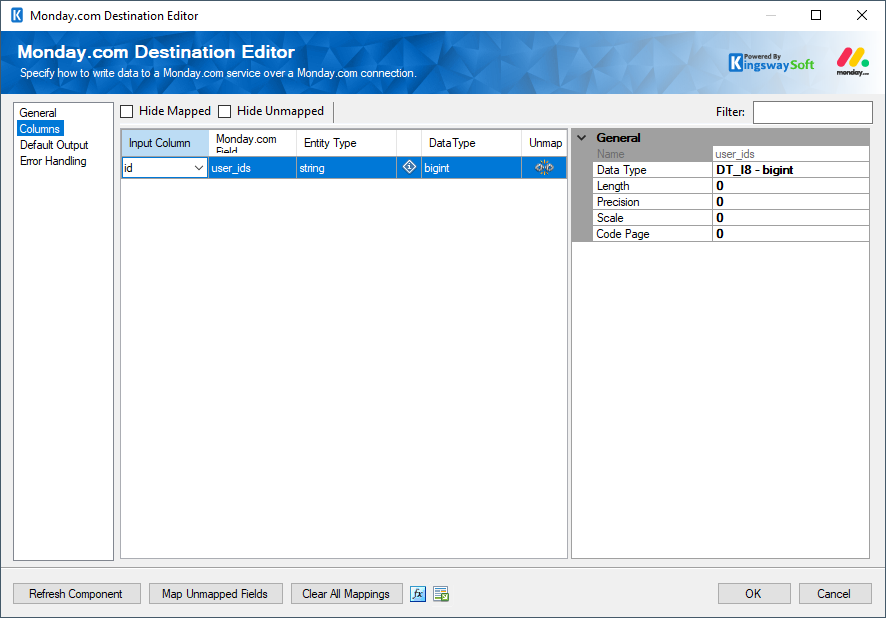
Task: Confirm with the OK button
Action: pos(754,594)
